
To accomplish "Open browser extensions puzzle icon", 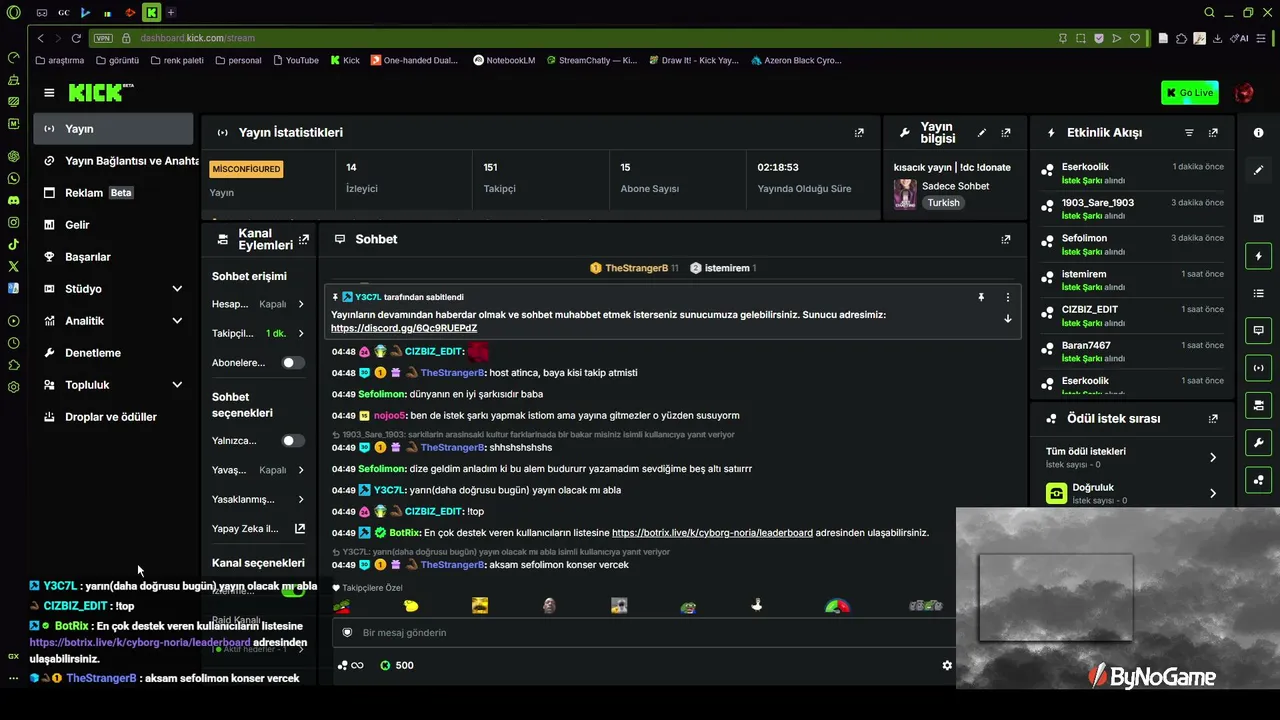I will pos(1181,38).
